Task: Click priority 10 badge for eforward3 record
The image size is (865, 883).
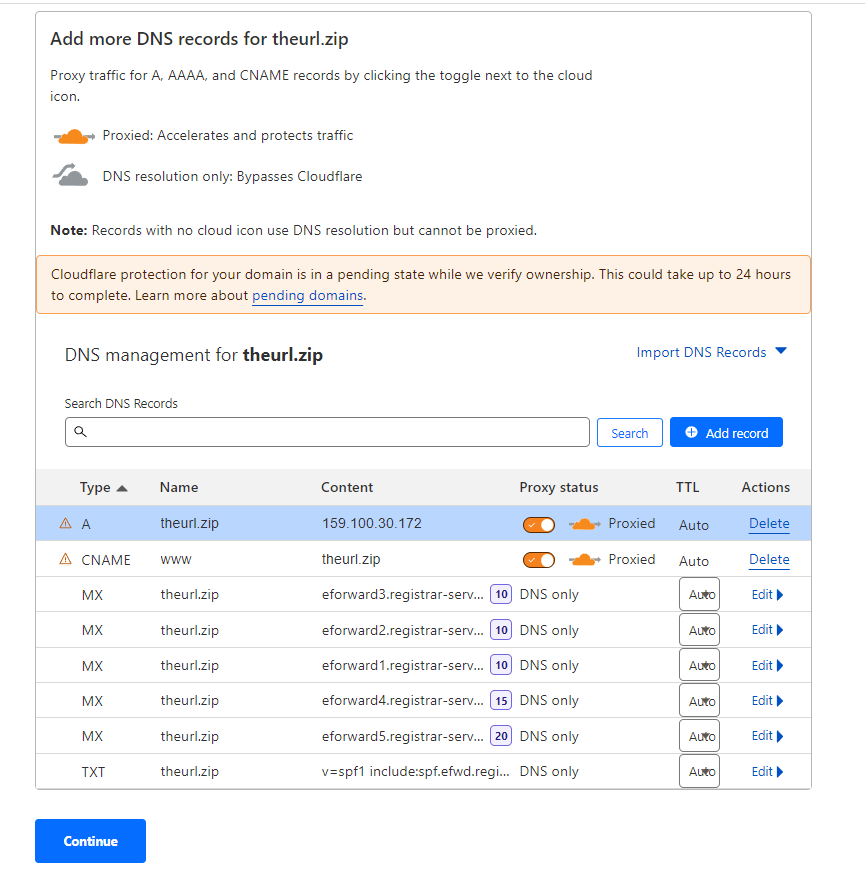Action: (501, 594)
